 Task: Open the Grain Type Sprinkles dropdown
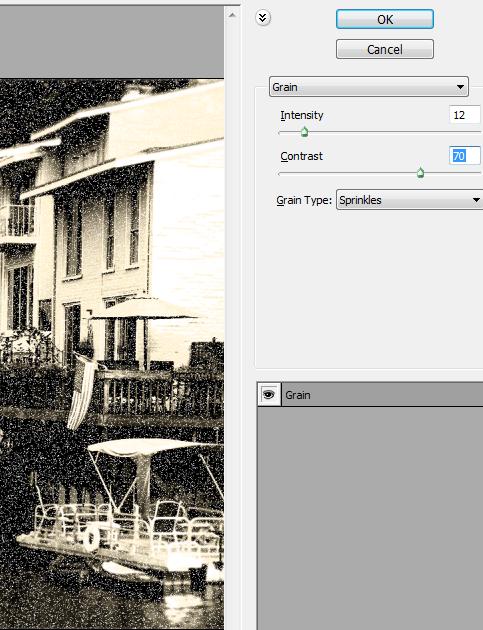pos(409,200)
